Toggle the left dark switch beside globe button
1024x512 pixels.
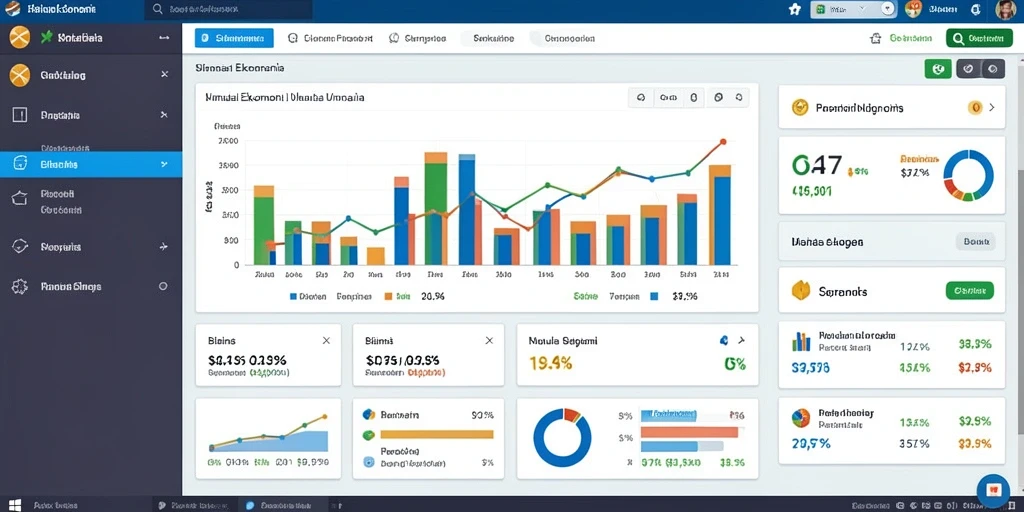point(969,69)
